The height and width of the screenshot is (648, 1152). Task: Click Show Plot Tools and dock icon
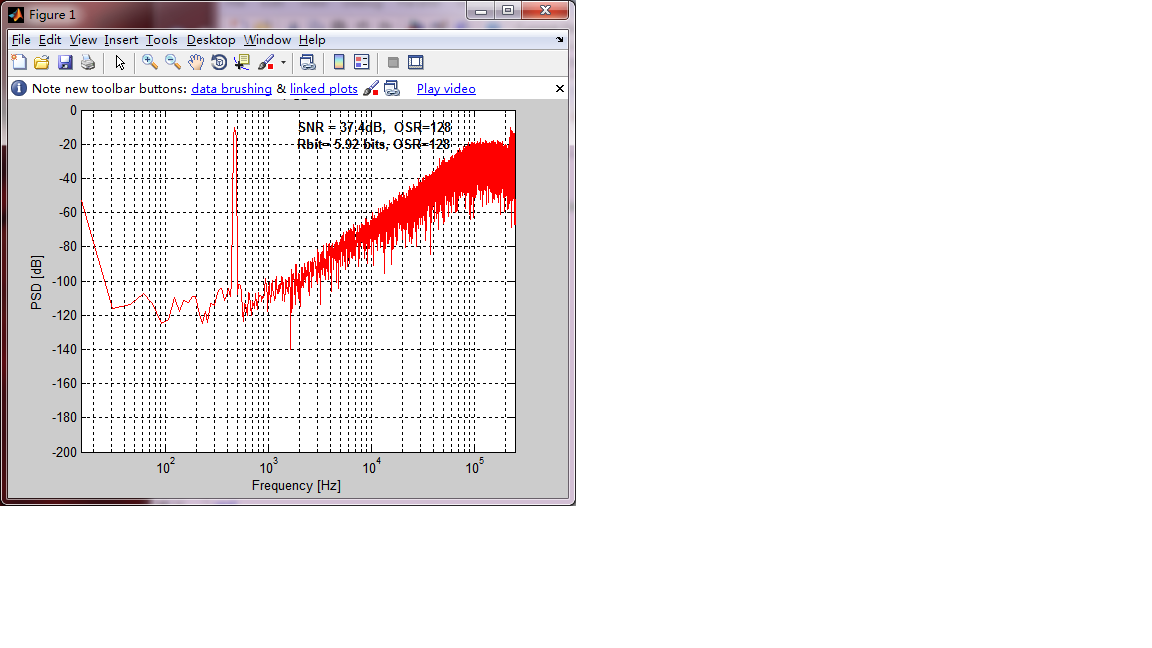click(x=416, y=62)
